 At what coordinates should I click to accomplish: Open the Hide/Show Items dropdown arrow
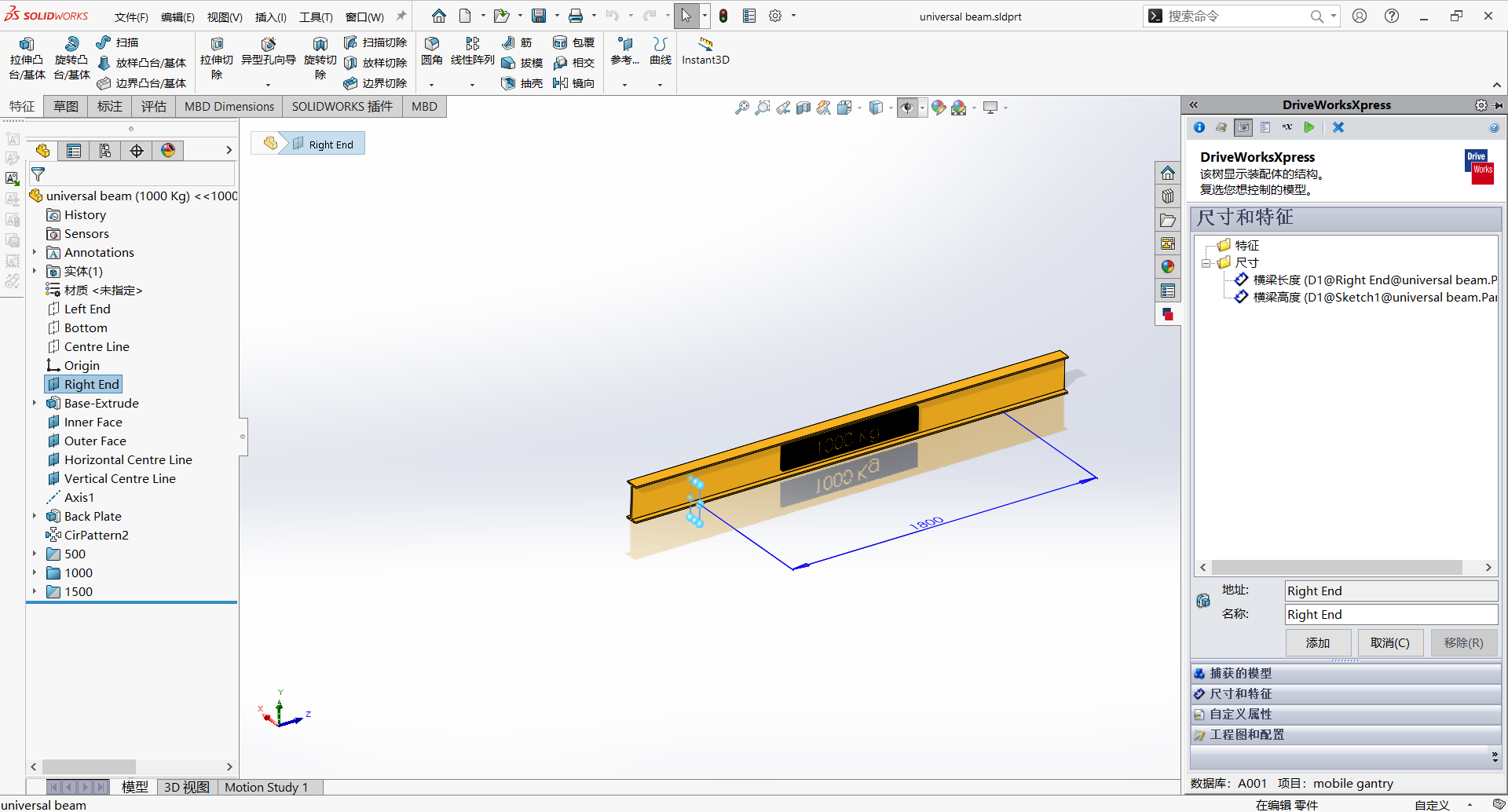(x=922, y=108)
